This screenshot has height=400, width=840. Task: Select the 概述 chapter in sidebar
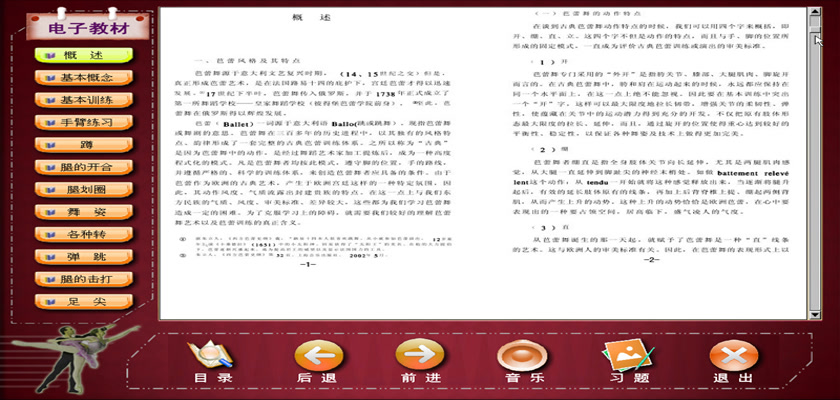click(x=84, y=55)
